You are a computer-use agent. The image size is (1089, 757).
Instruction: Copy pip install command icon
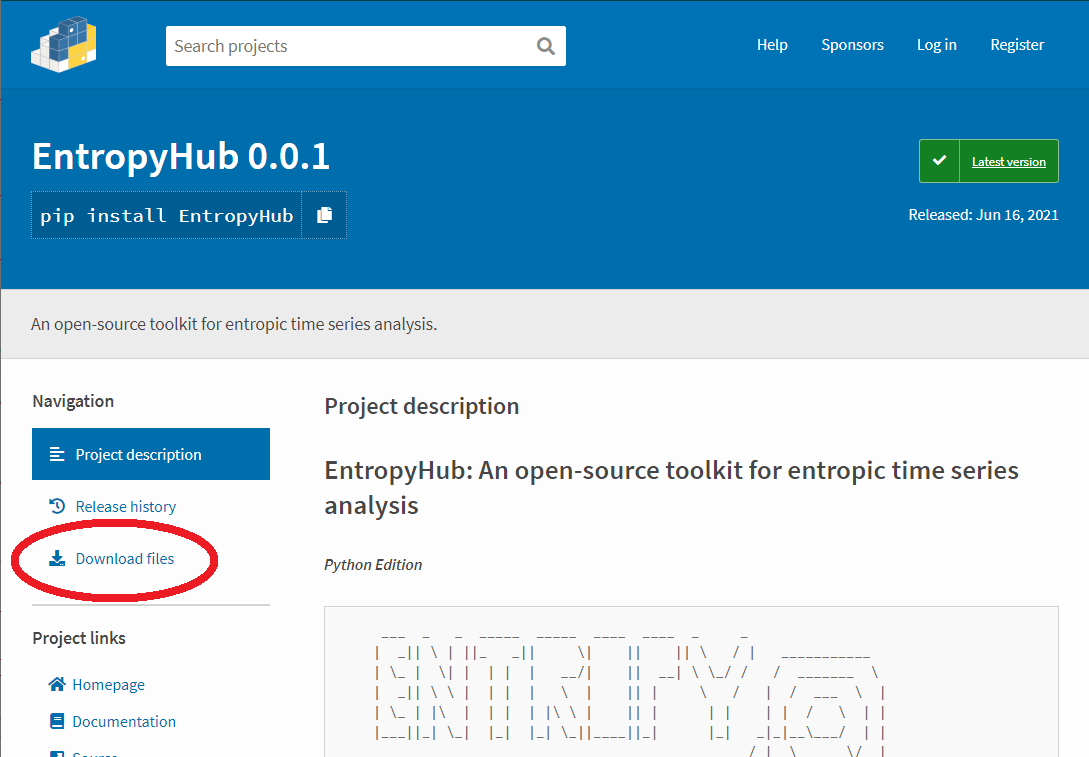pos(324,215)
